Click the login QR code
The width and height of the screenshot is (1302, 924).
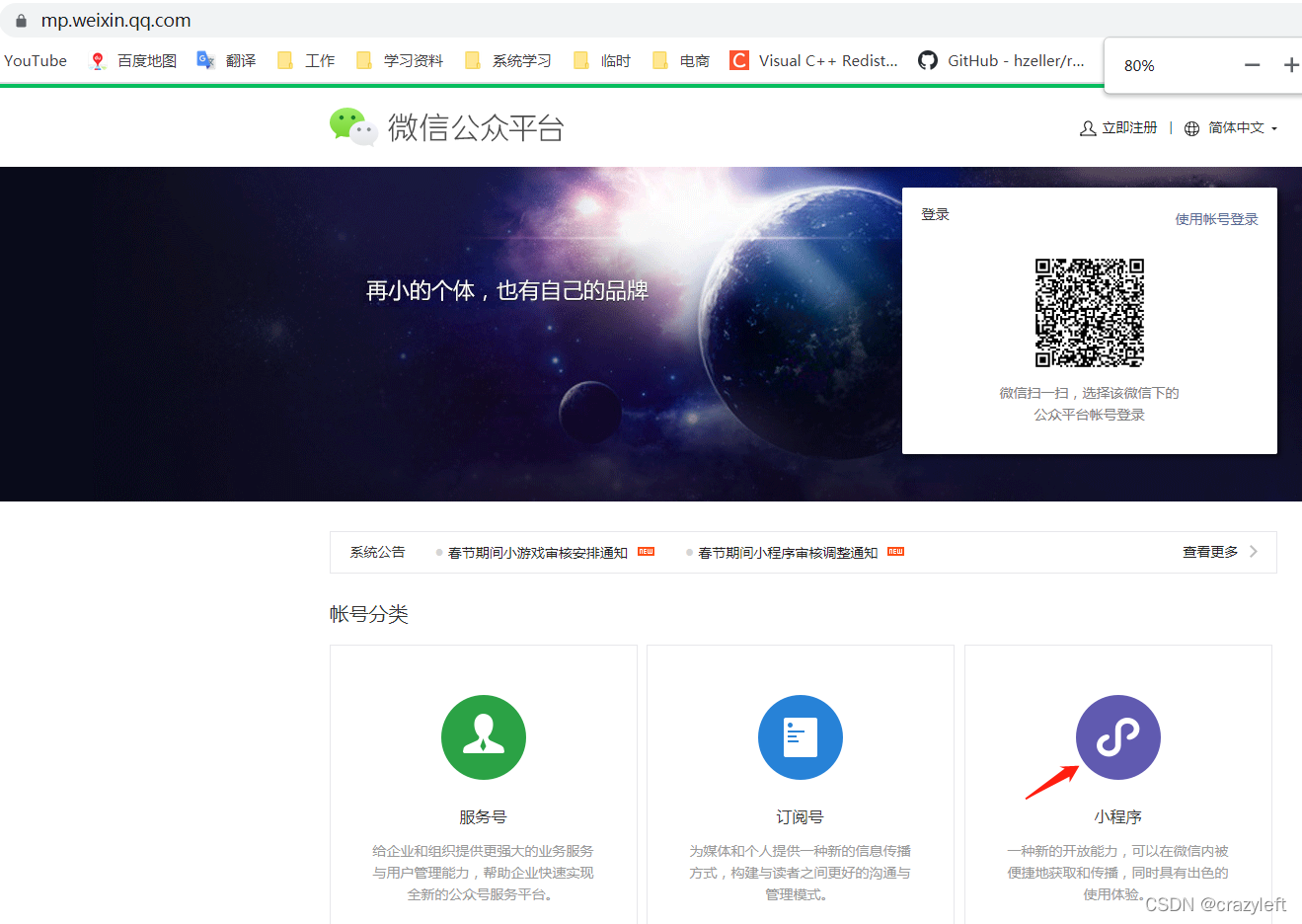[1089, 313]
